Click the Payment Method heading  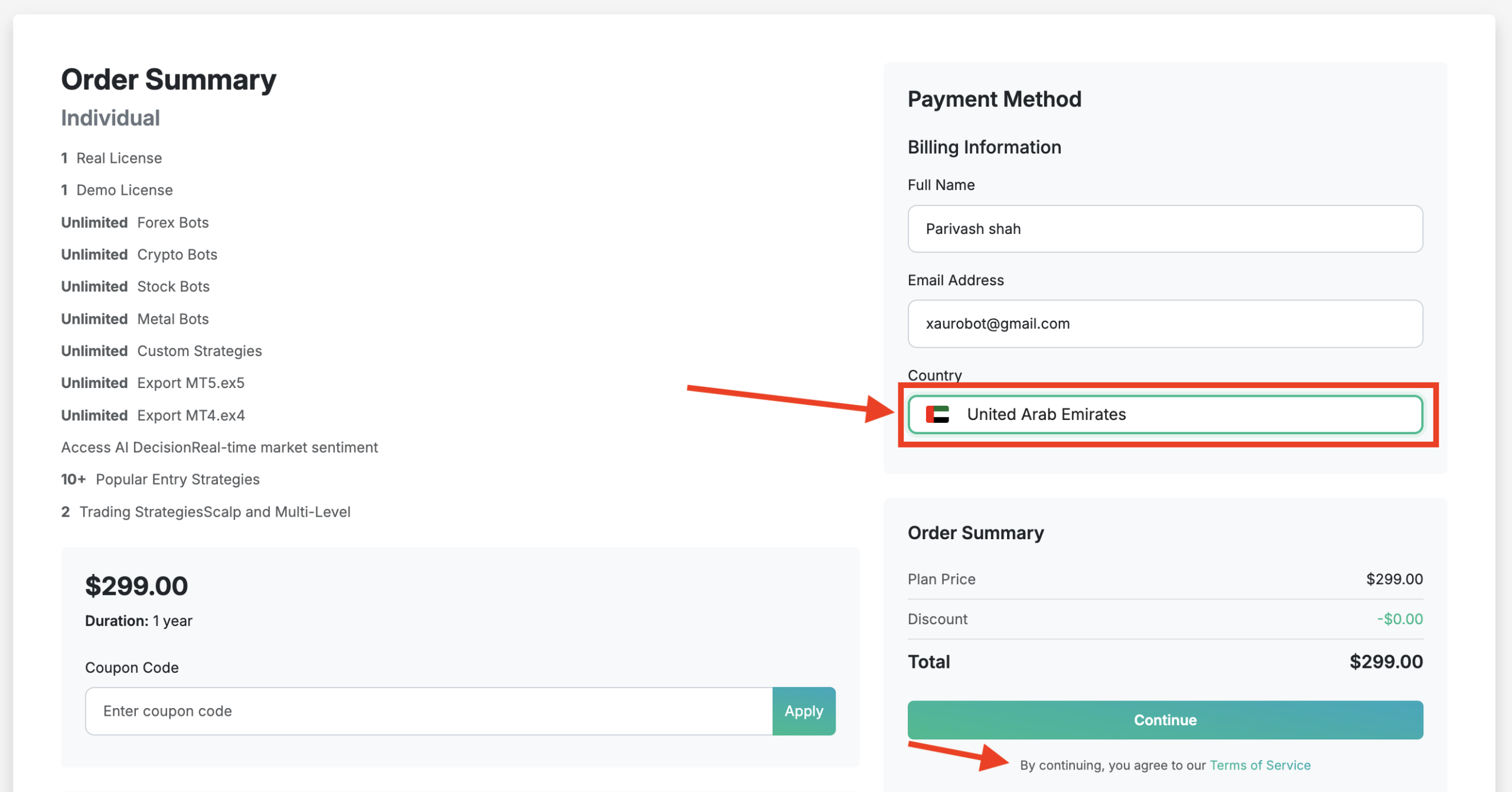pyautogui.click(x=994, y=99)
